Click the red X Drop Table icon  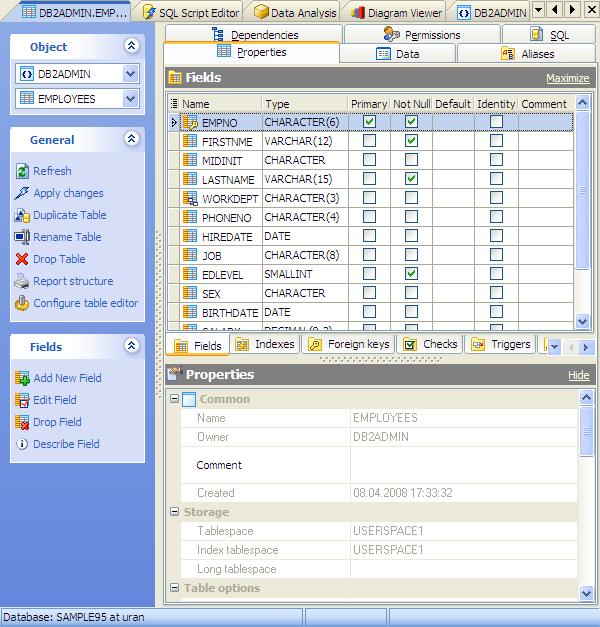click(x=22, y=259)
